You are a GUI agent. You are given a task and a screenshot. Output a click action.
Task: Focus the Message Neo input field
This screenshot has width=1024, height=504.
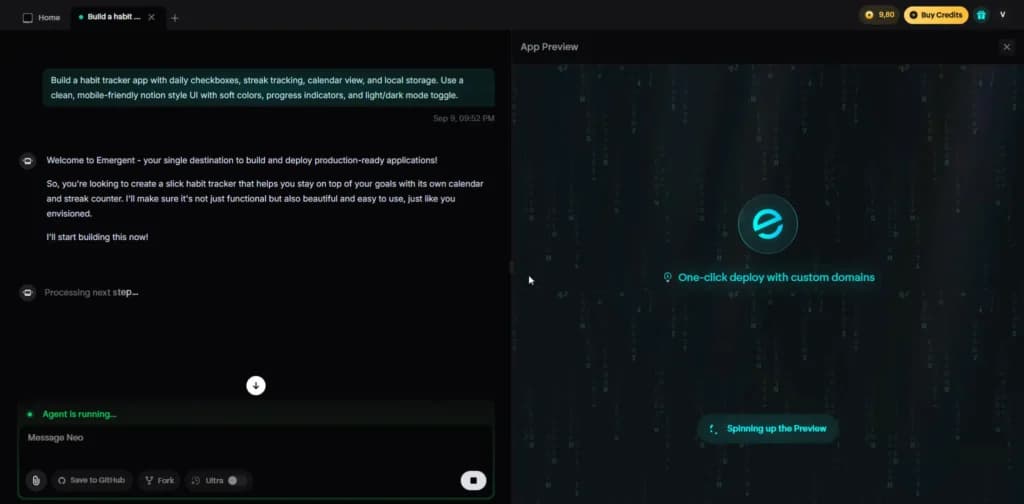[x=256, y=446]
